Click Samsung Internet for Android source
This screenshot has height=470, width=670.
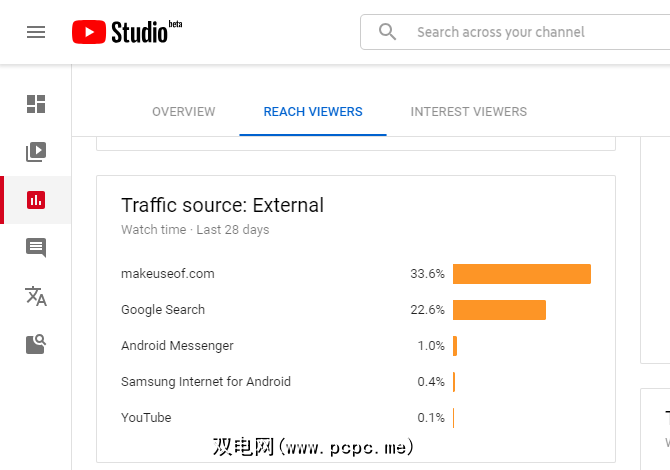pyautogui.click(x=206, y=382)
